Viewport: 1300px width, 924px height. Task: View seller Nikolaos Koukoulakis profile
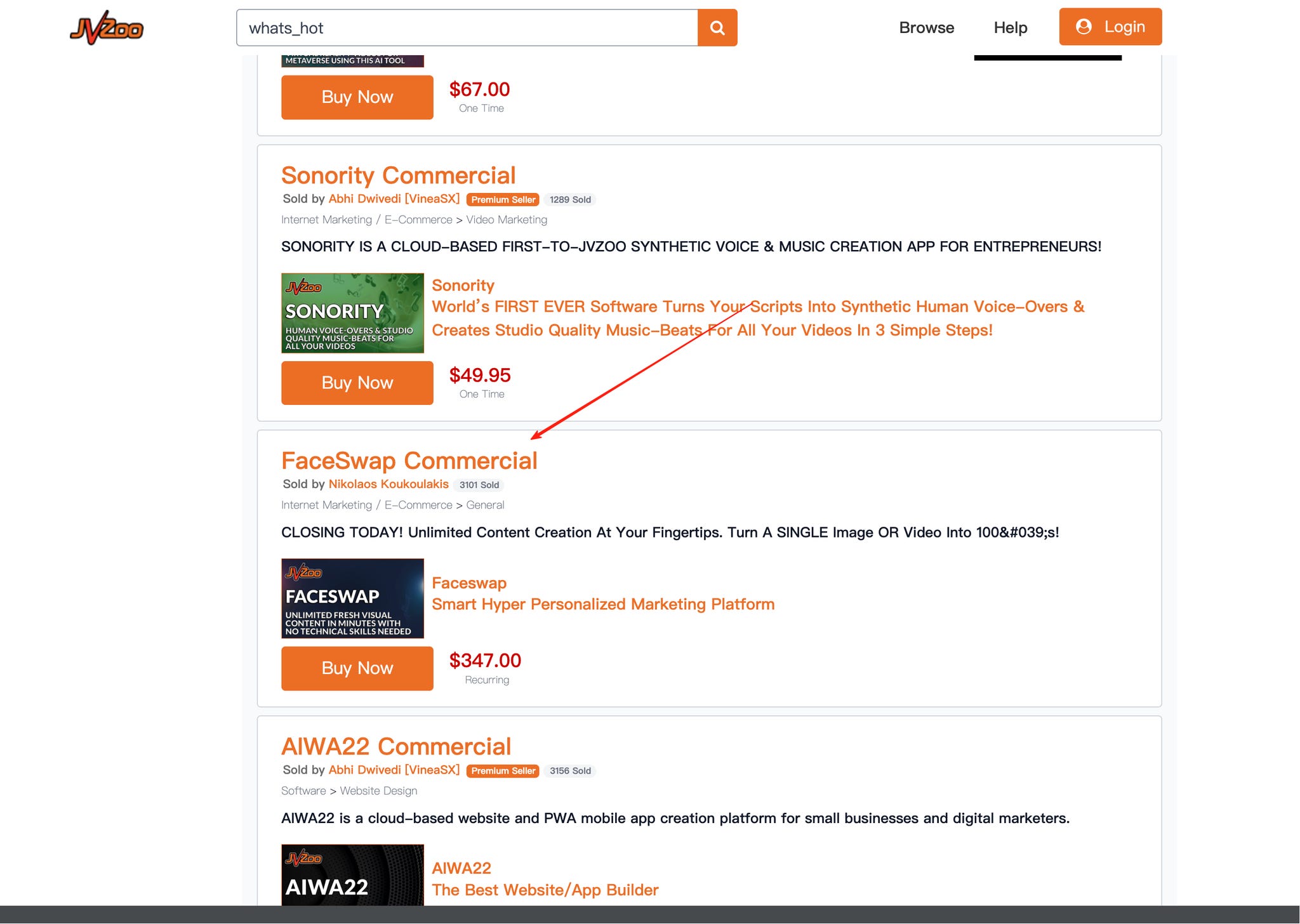pyautogui.click(x=388, y=484)
